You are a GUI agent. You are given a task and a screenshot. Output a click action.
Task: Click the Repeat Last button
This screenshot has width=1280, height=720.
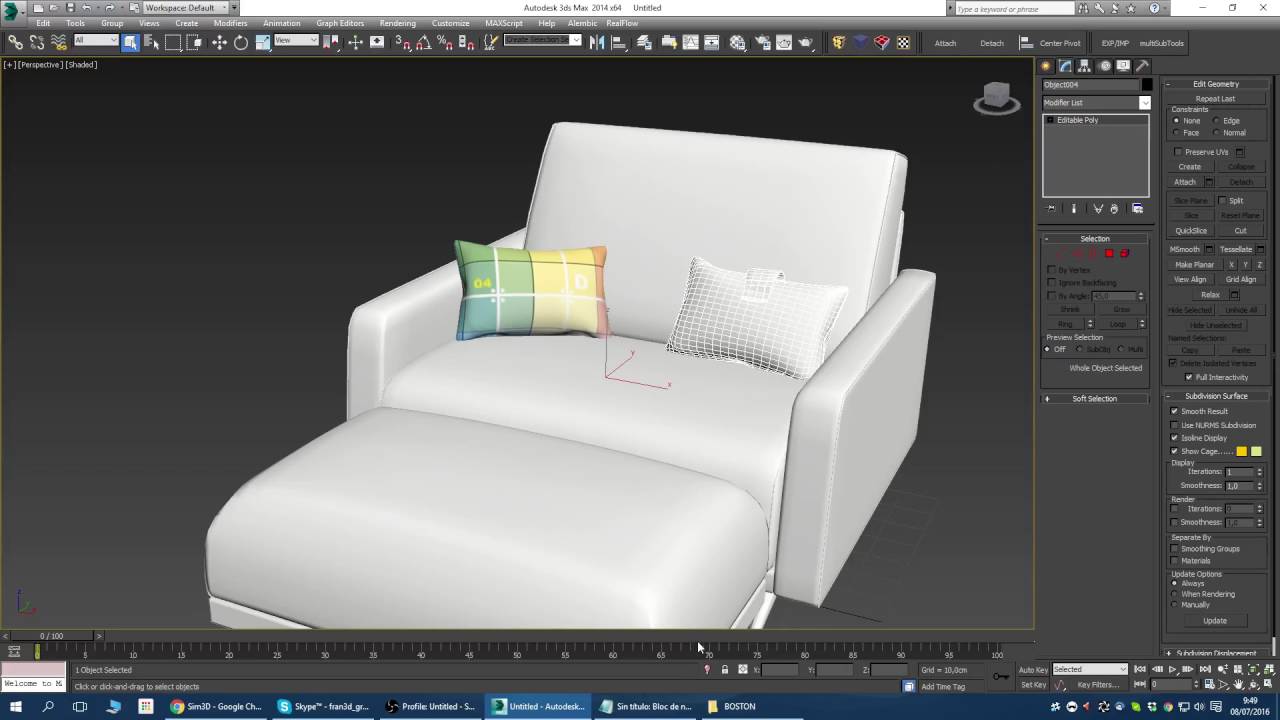tap(1215, 99)
